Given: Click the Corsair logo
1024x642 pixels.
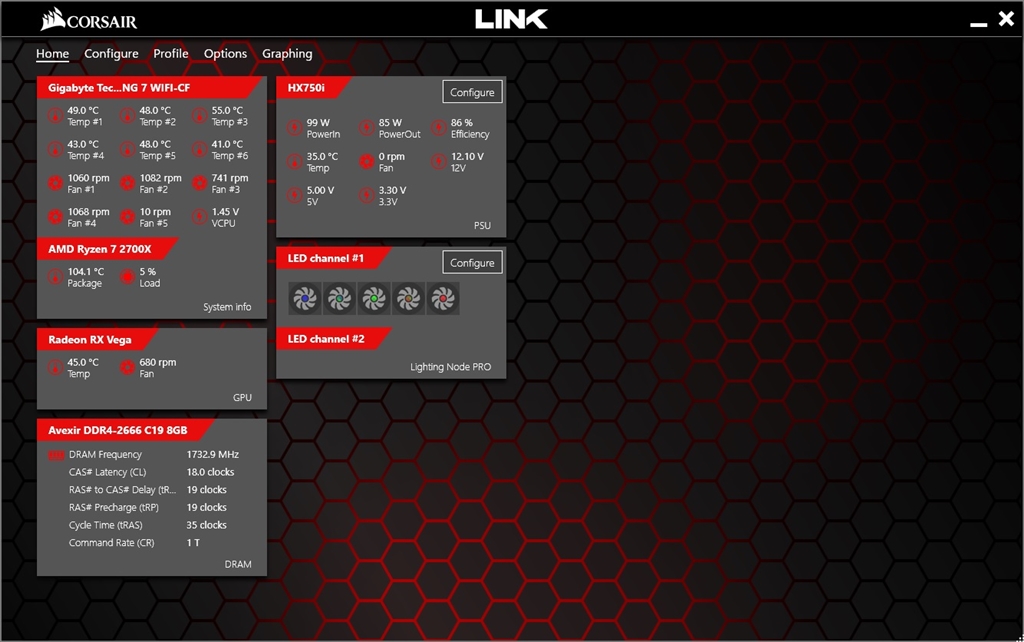Looking at the screenshot, I should (89, 20).
